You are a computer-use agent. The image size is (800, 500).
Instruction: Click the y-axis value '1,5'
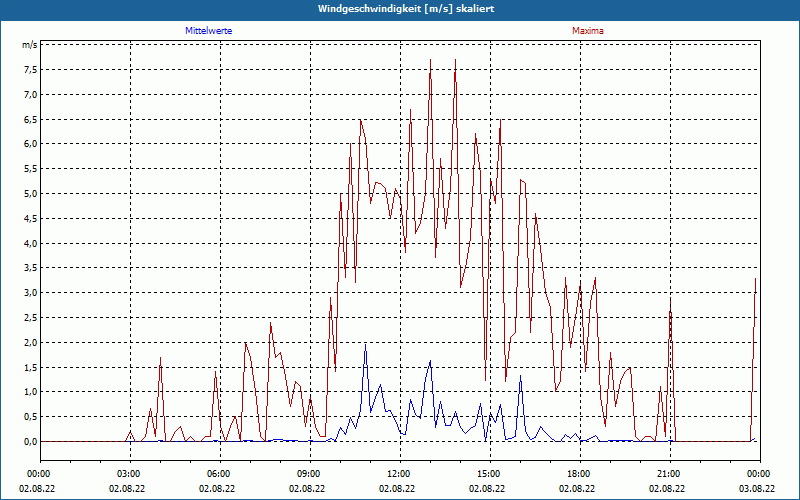(x=31, y=367)
